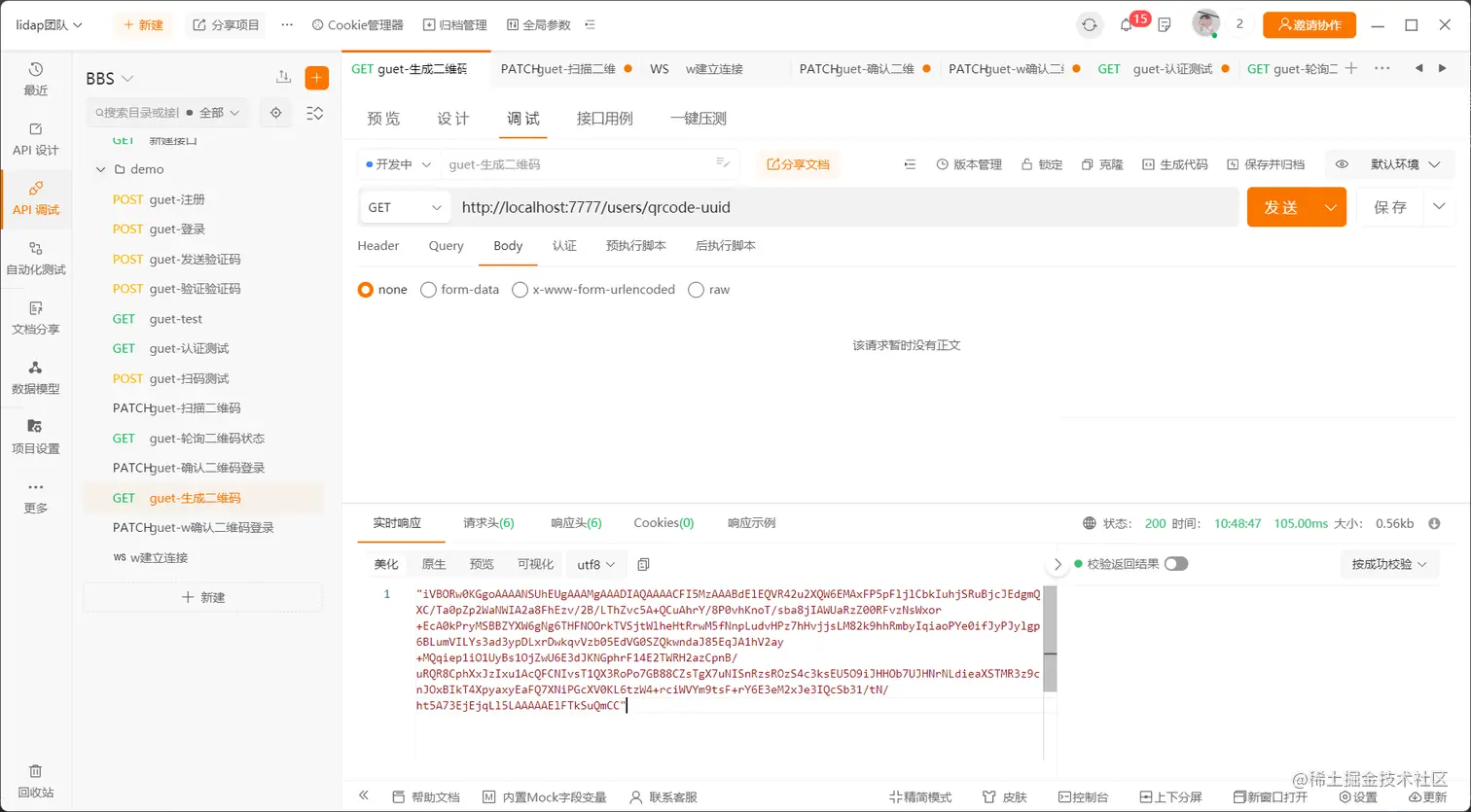The height and width of the screenshot is (812, 1471).
Task: Select the form-data body type radio
Action: tap(428, 290)
